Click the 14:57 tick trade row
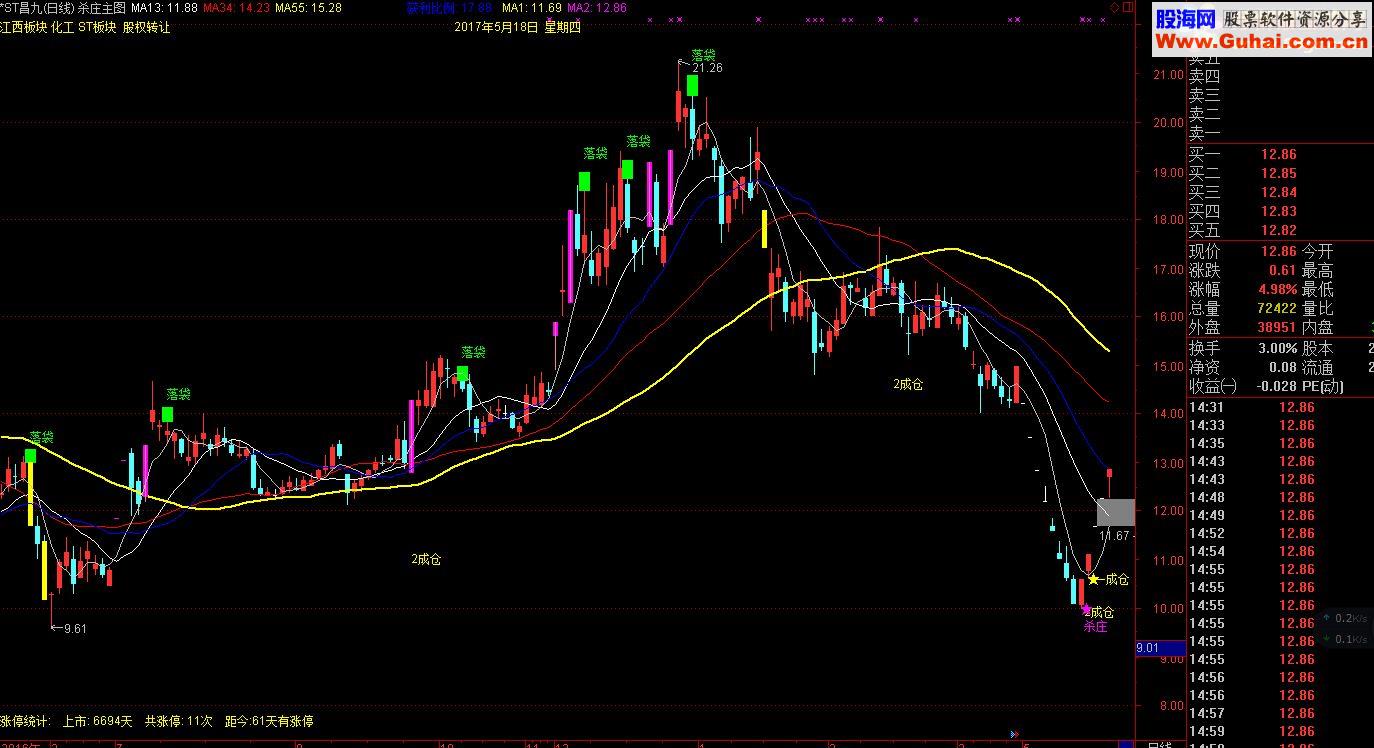 tap(1280, 713)
